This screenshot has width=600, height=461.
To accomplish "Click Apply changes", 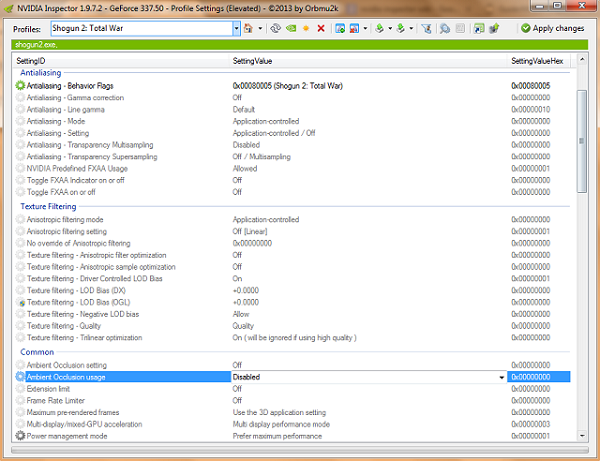I will point(553,28).
